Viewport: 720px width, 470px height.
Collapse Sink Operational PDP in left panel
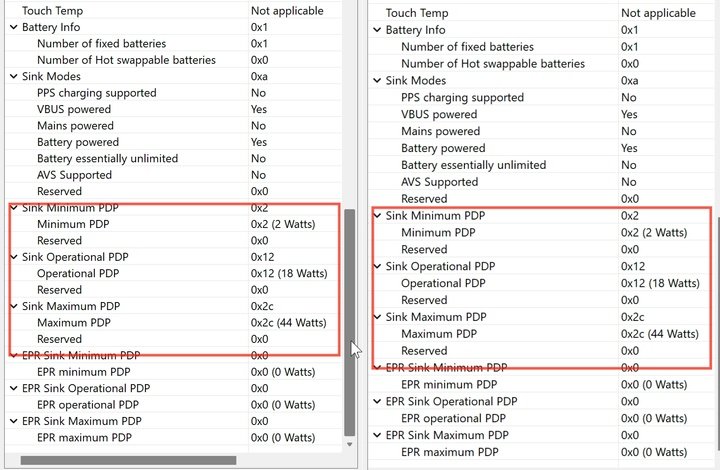coord(13,257)
